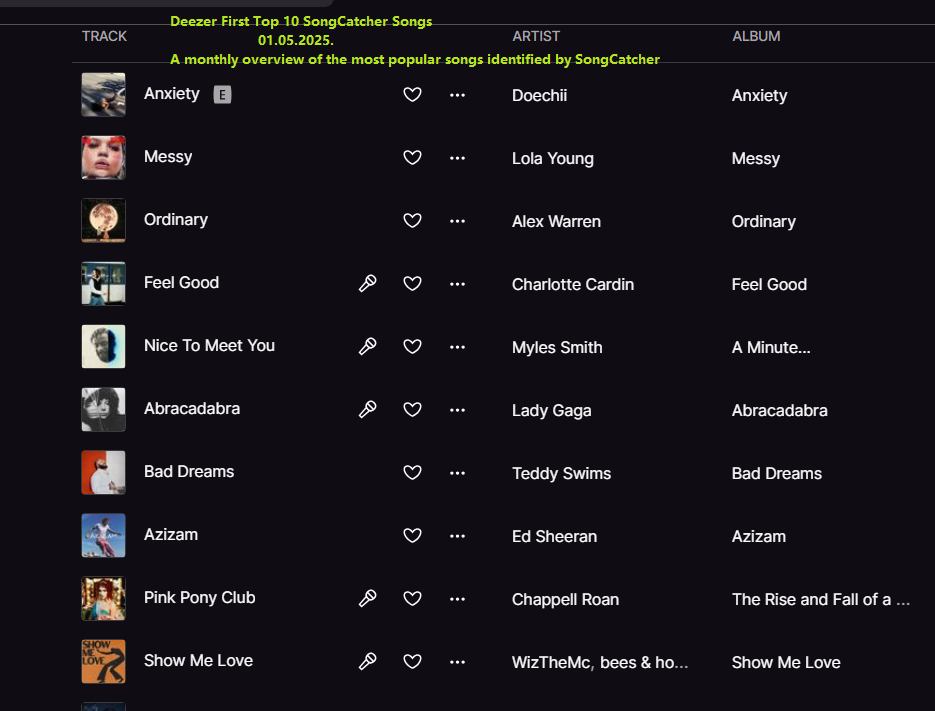Play Messy via its cover thumbnail
This screenshot has width=935, height=711.
click(104, 157)
